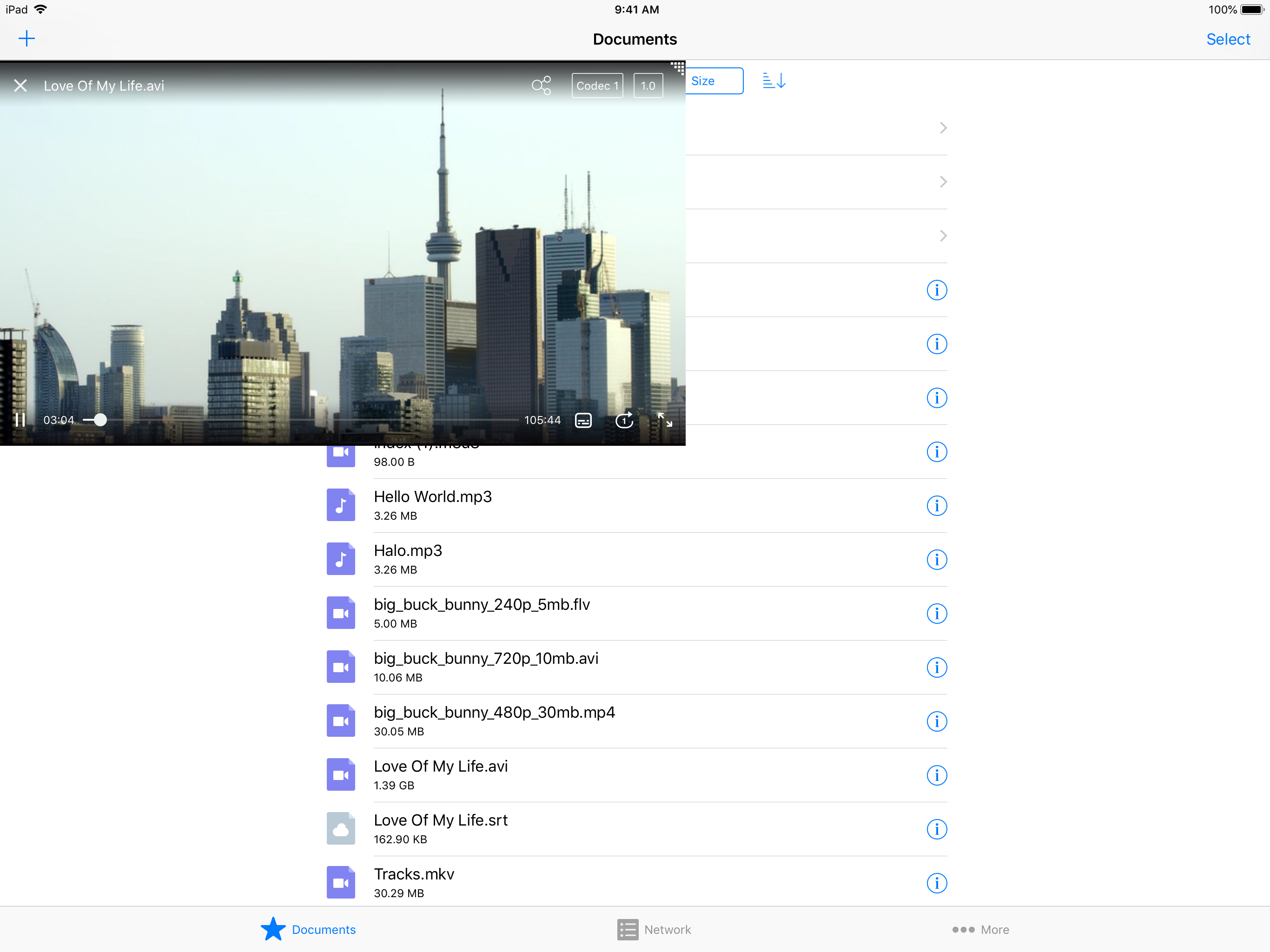
Task: Expand the first folder row chevron
Action: tap(943, 128)
